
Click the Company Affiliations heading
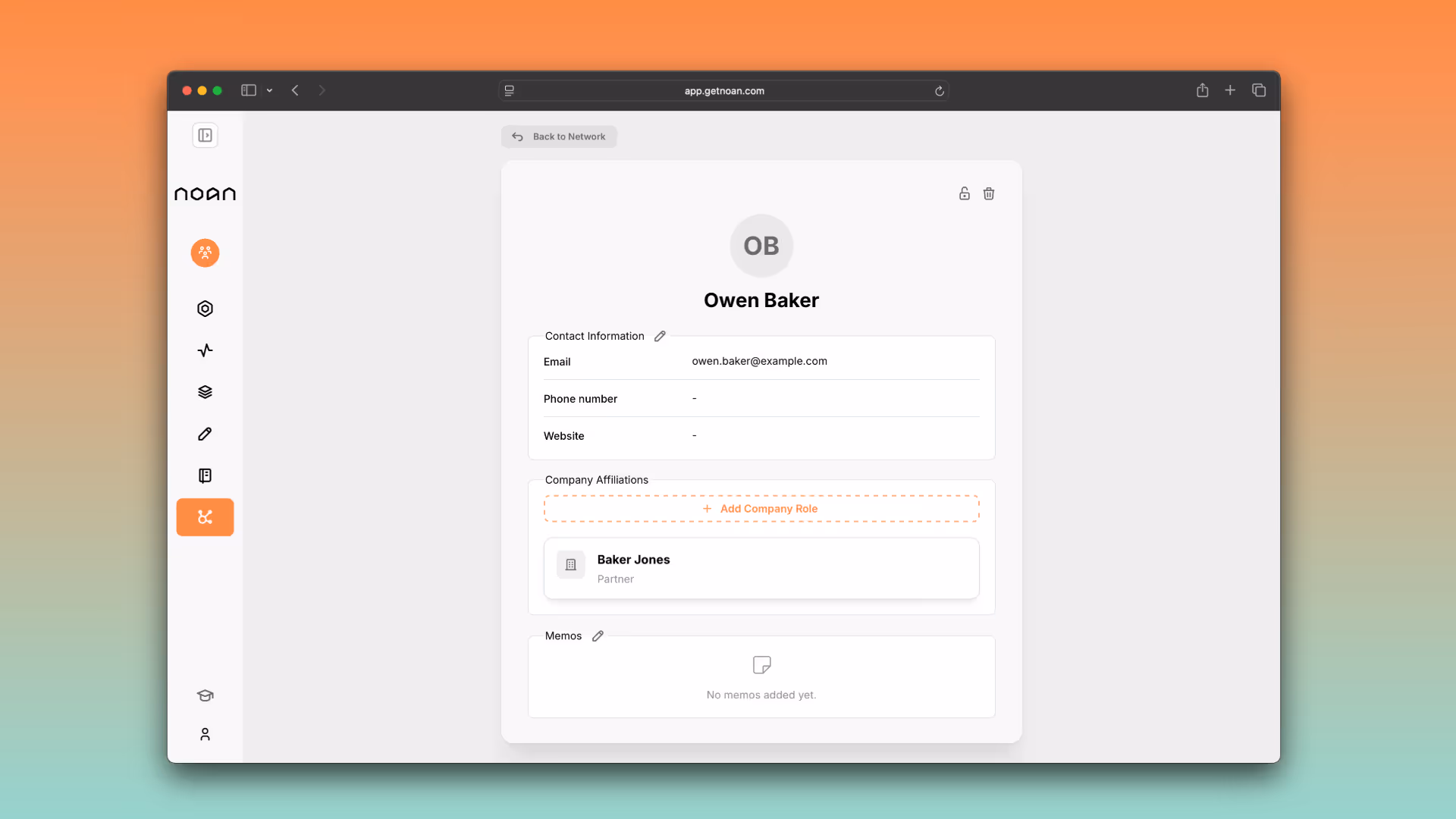pos(597,480)
